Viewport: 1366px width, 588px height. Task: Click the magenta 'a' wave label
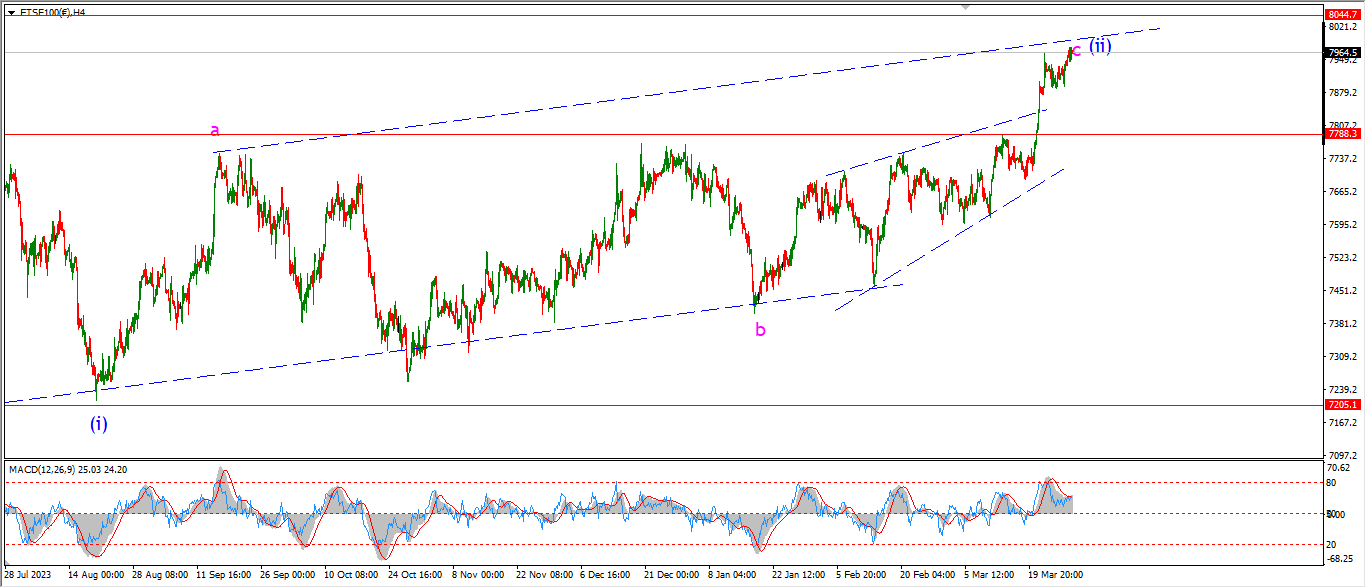click(x=214, y=130)
